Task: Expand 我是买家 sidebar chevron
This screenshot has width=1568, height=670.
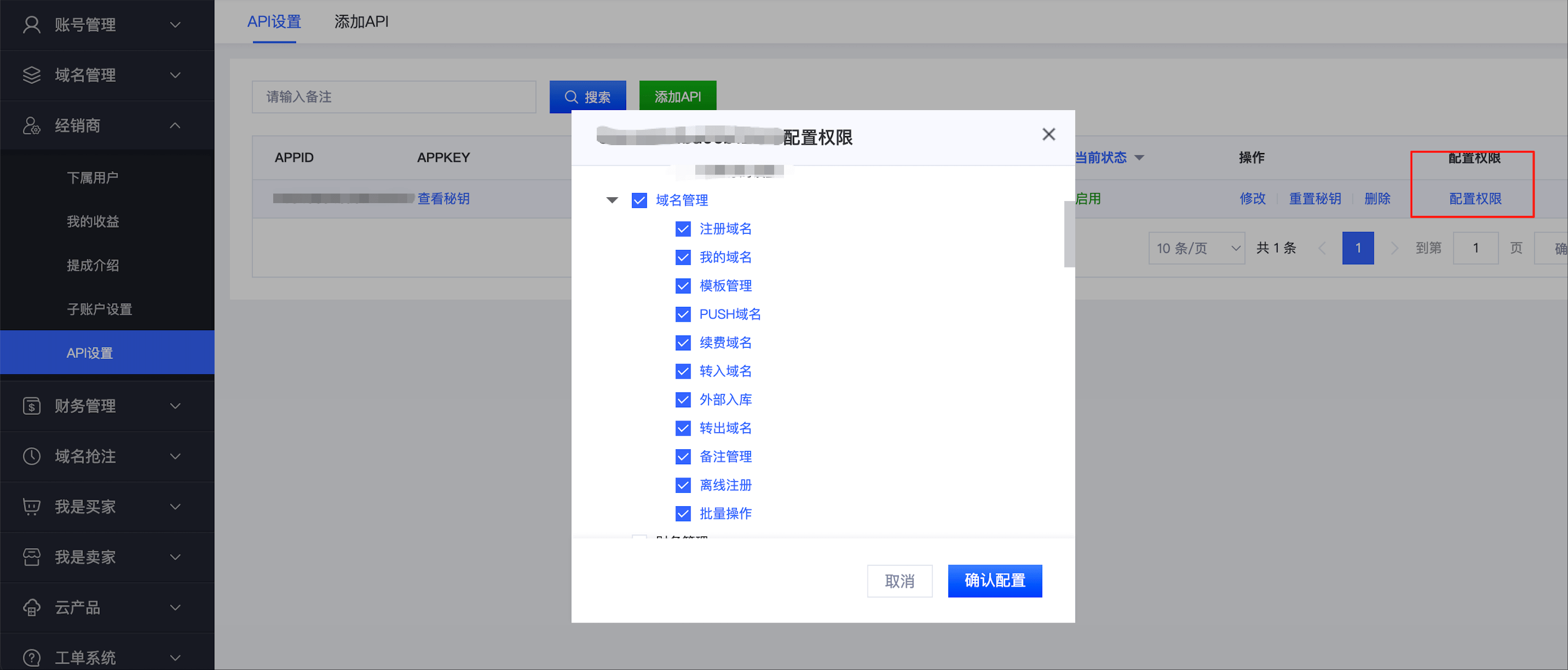Action: click(x=175, y=507)
